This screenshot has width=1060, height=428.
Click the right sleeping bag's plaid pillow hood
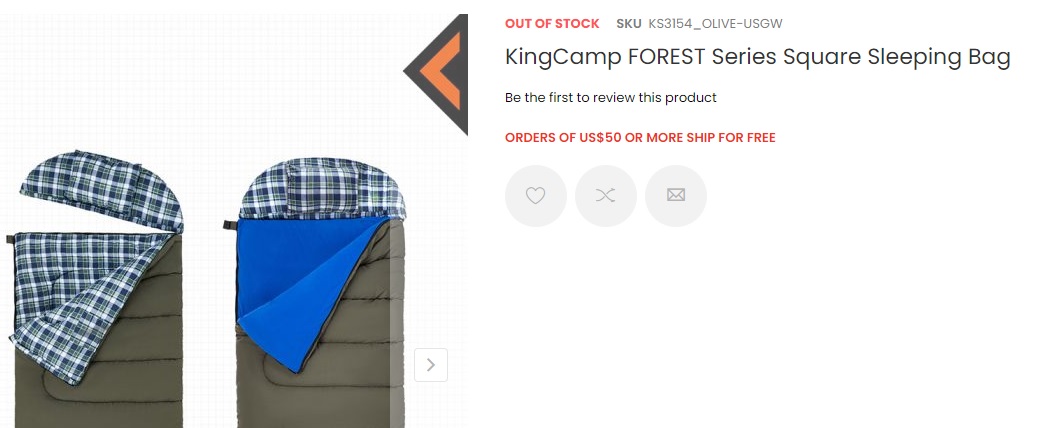click(322, 190)
